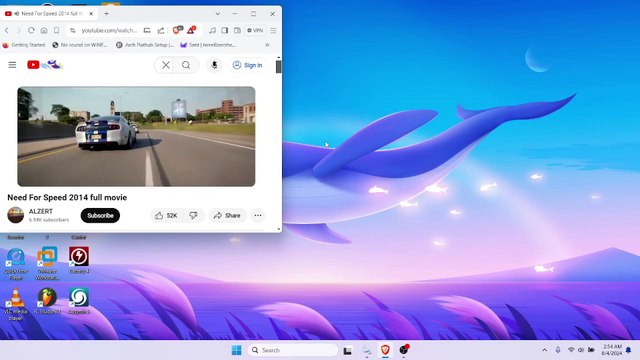Select the teal swirl desktop shortcut
This screenshot has height=360, width=640.
79,301
